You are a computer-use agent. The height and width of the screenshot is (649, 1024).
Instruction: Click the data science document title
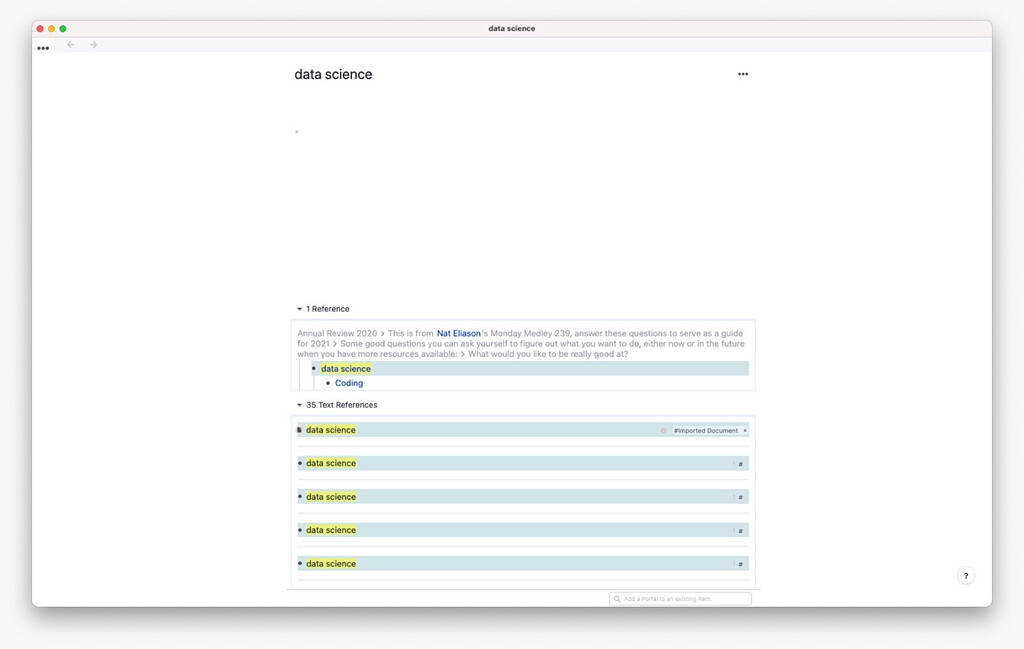(331, 73)
